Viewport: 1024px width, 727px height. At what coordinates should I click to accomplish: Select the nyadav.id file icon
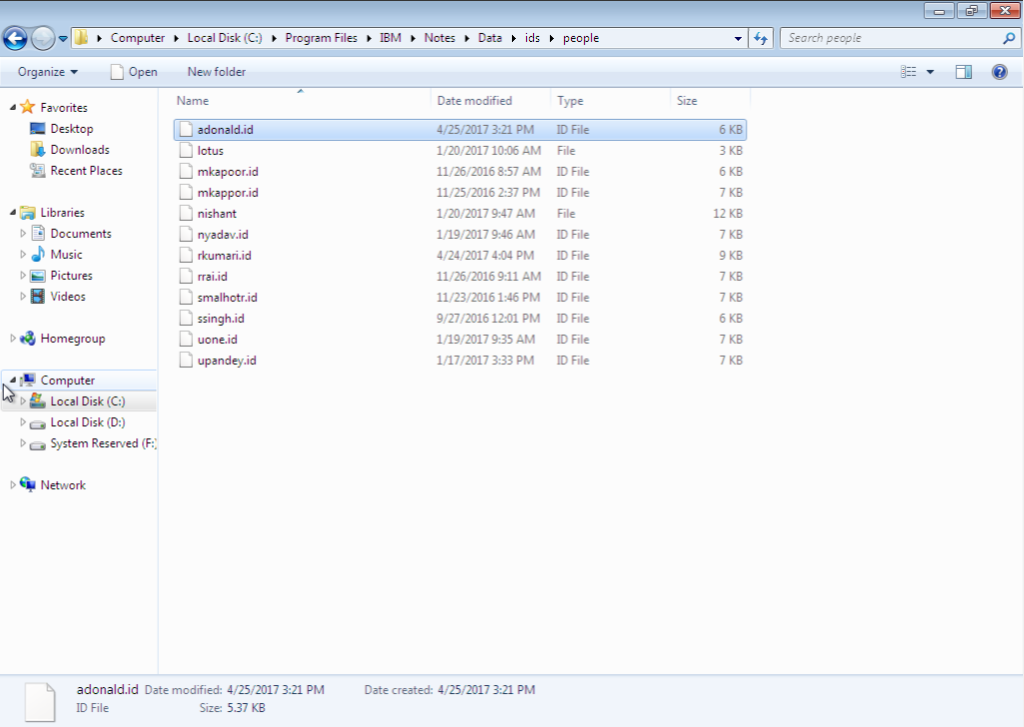point(186,234)
